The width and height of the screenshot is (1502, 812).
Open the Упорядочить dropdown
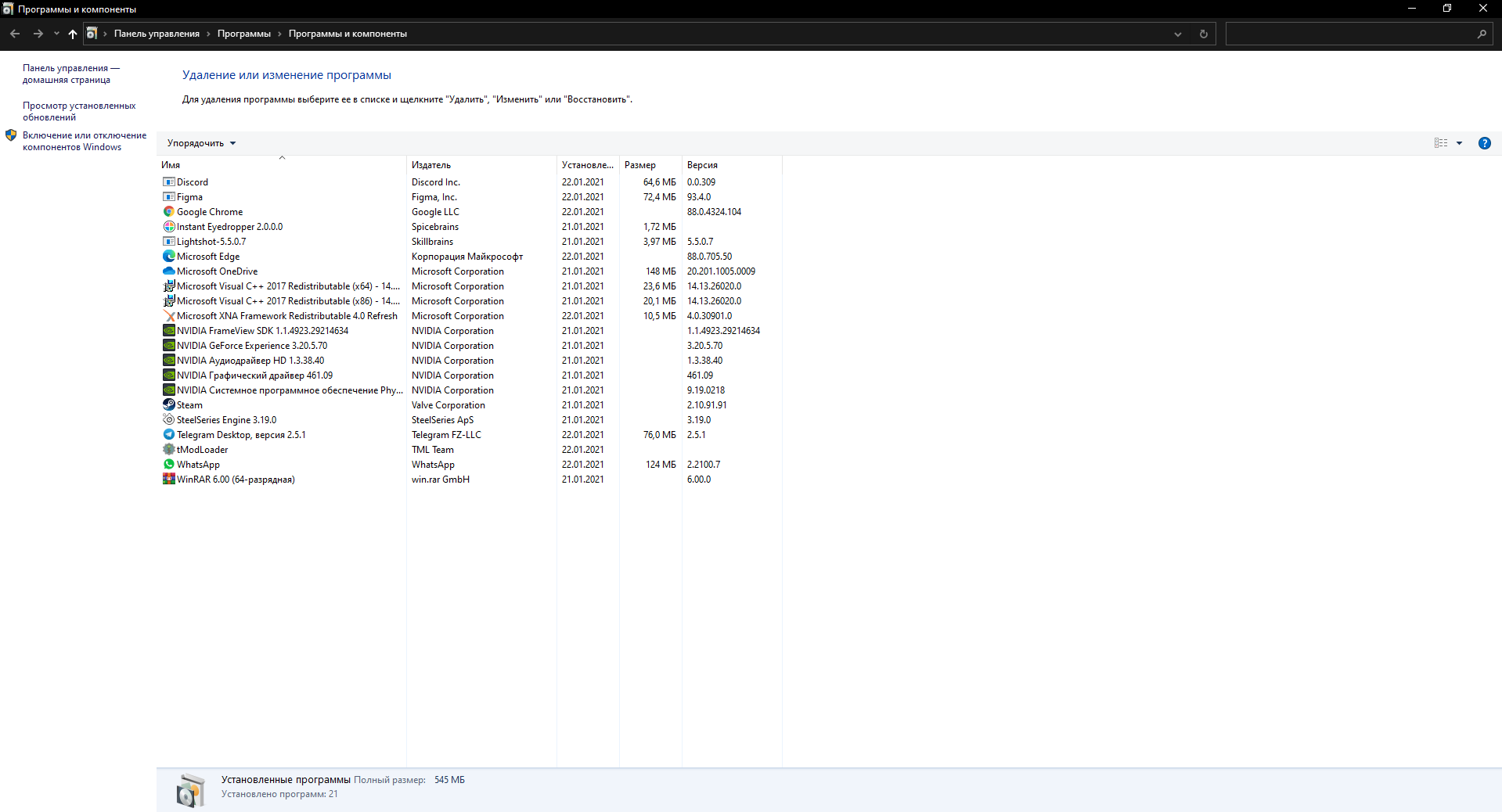pos(201,143)
